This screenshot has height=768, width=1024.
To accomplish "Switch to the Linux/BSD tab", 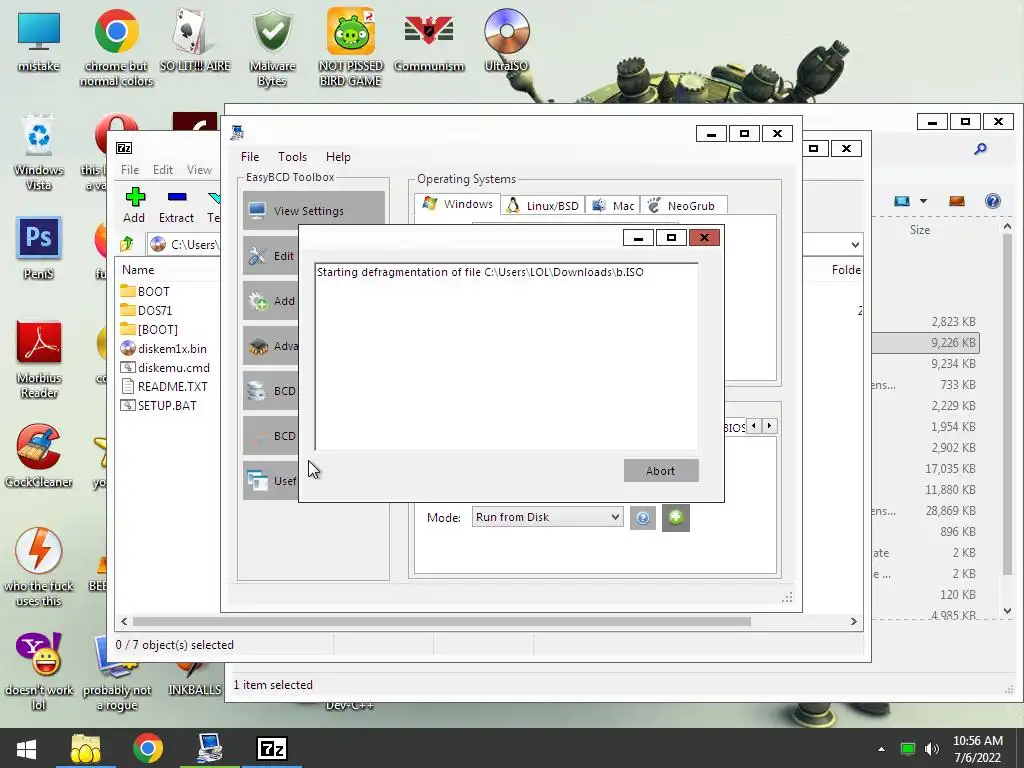I will [543, 206].
